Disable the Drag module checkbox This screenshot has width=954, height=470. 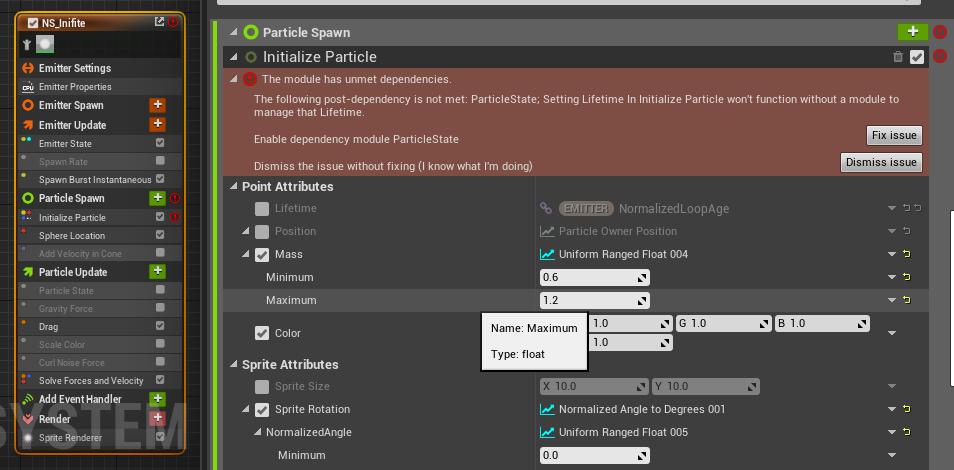coord(160,326)
